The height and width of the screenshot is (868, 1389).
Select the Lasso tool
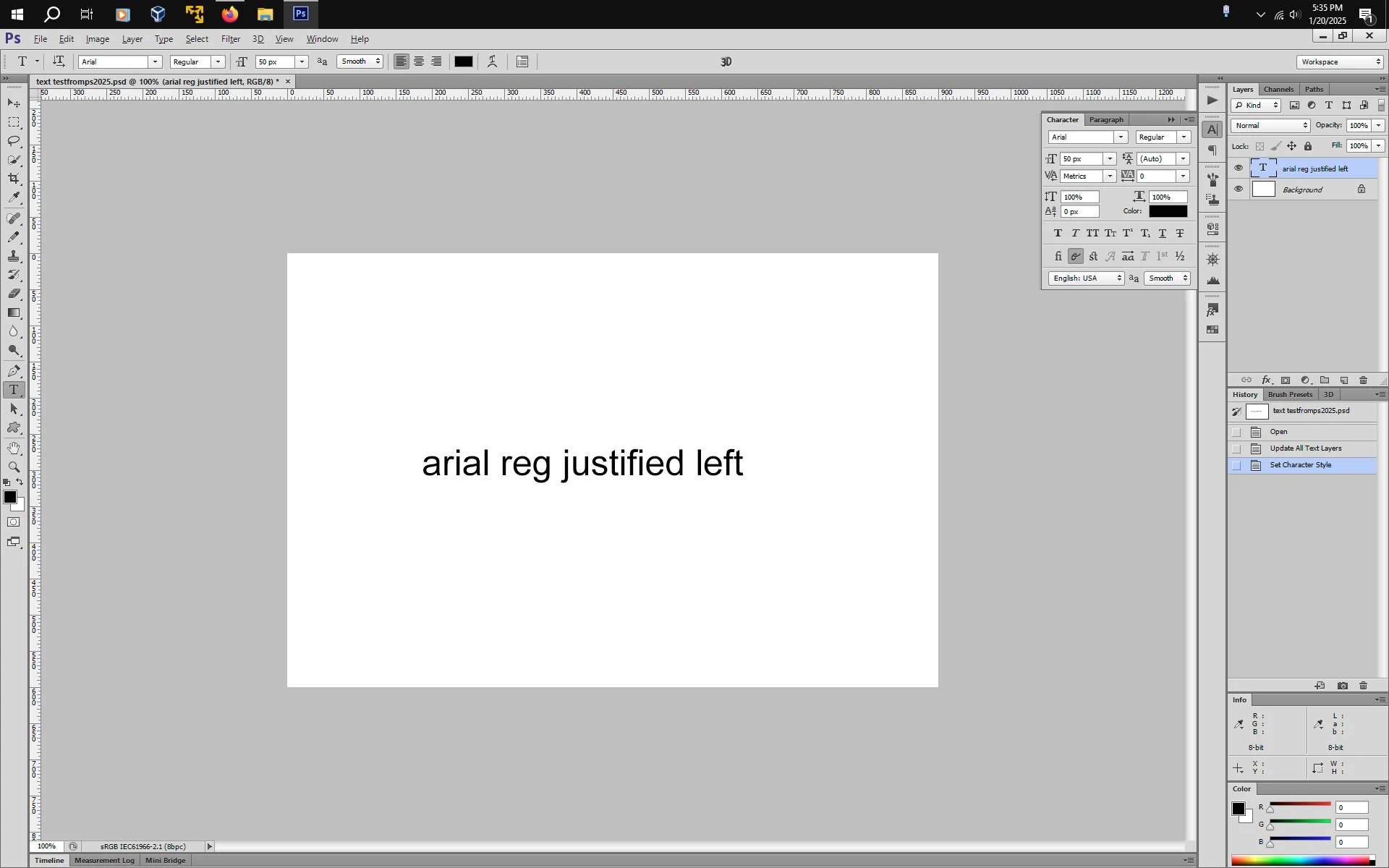click(x=14, y=141)
